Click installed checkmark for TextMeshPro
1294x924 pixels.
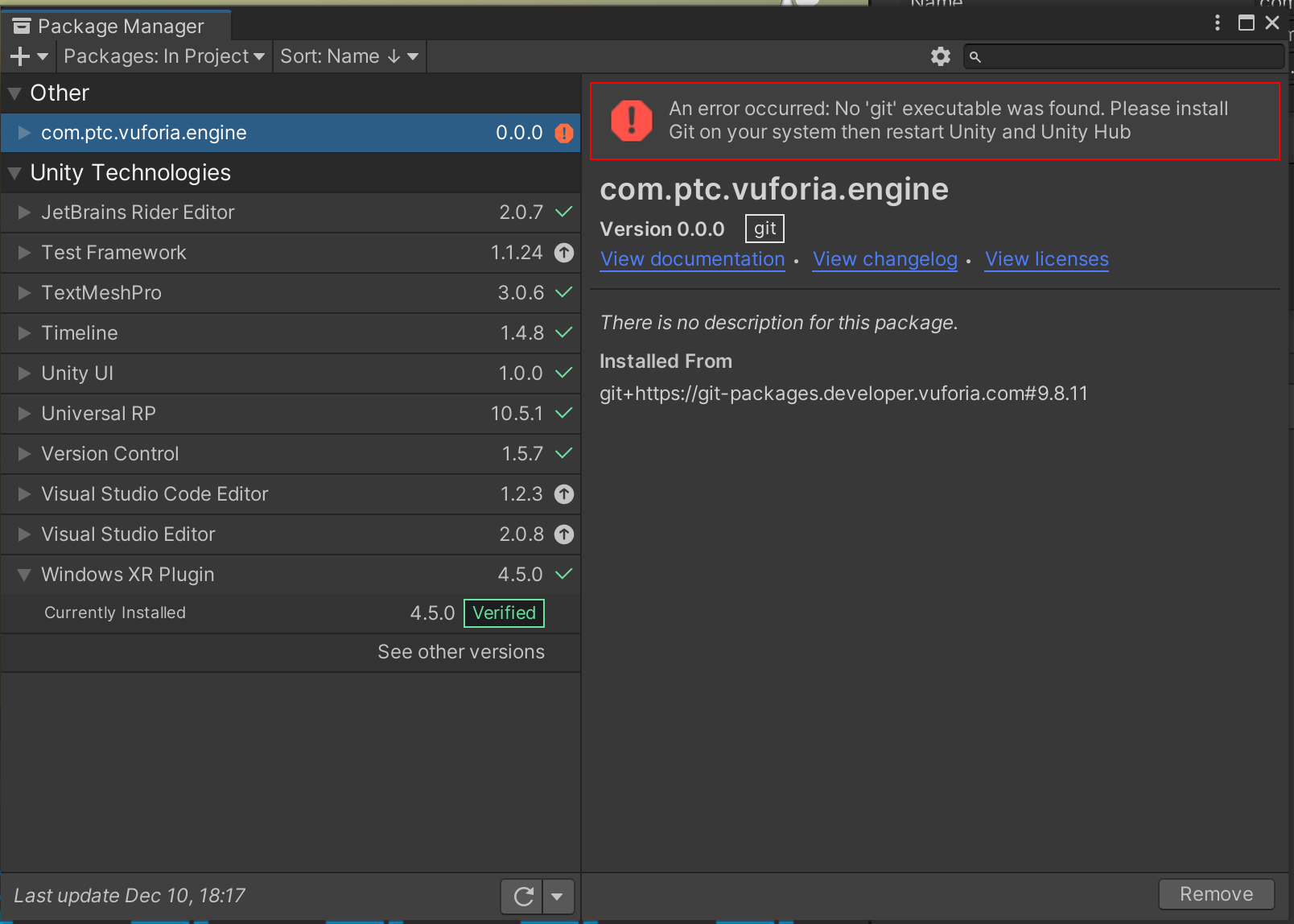point(564,292)
